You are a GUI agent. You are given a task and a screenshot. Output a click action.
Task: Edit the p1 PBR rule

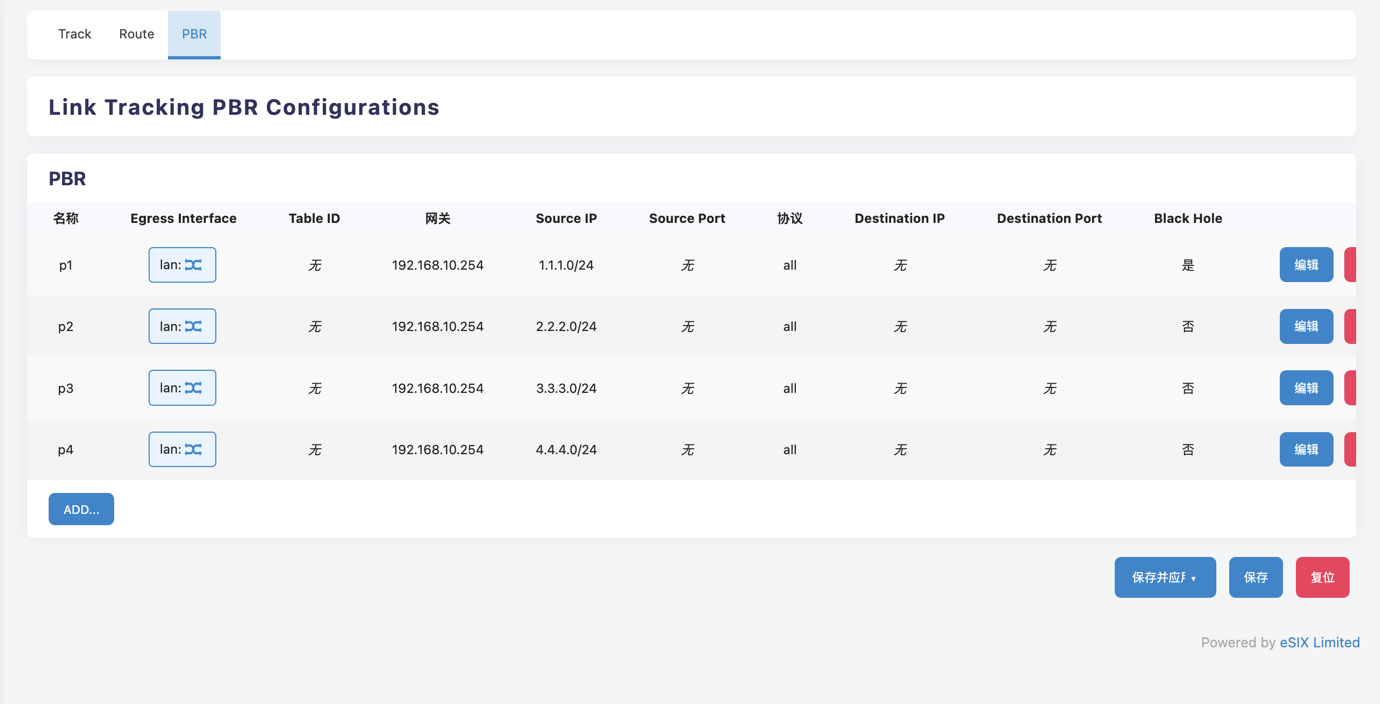tap(1306, 265)
